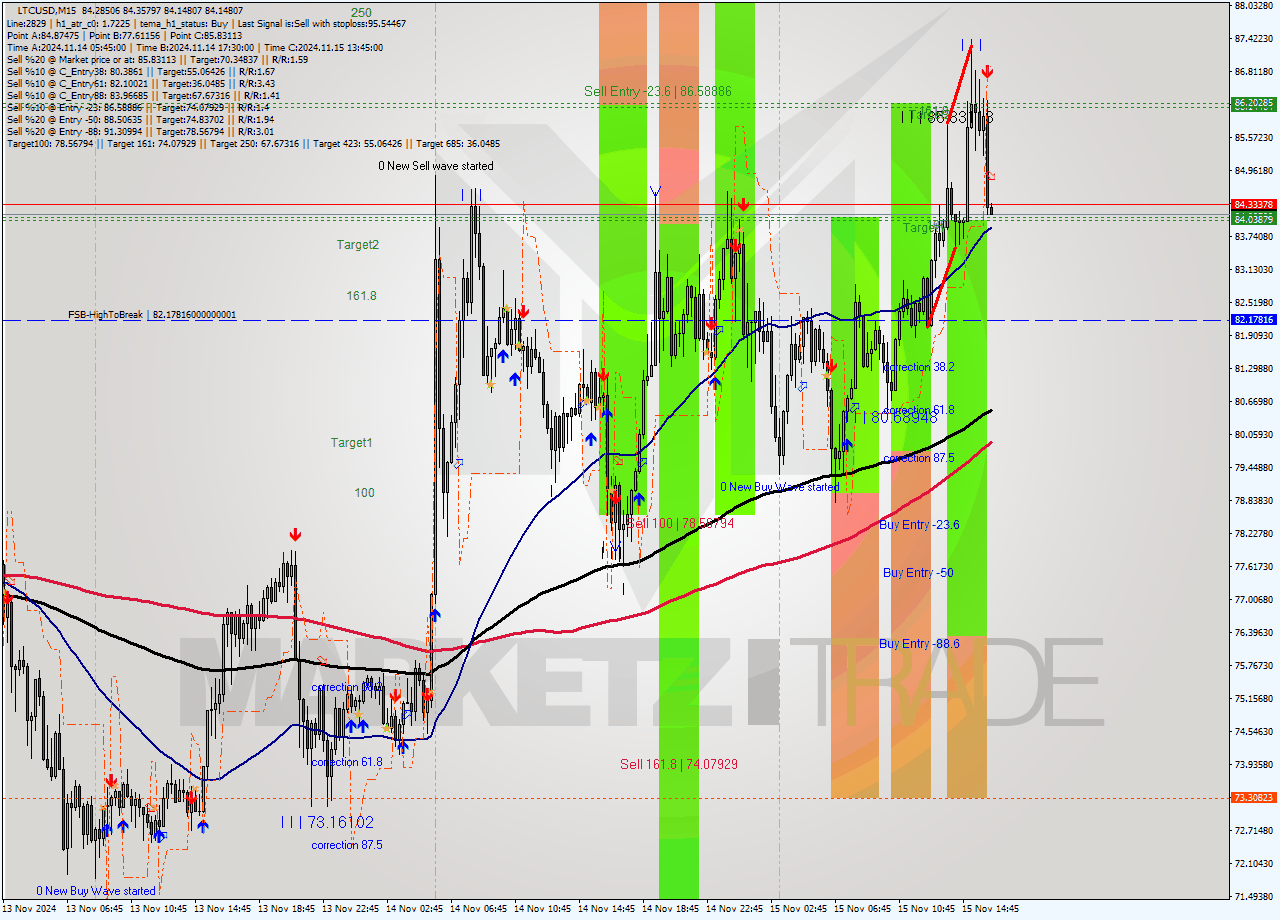Click the '14 Nov 02:45' time label
Screen dimensions: 1280x920
[x=414, y=909]
